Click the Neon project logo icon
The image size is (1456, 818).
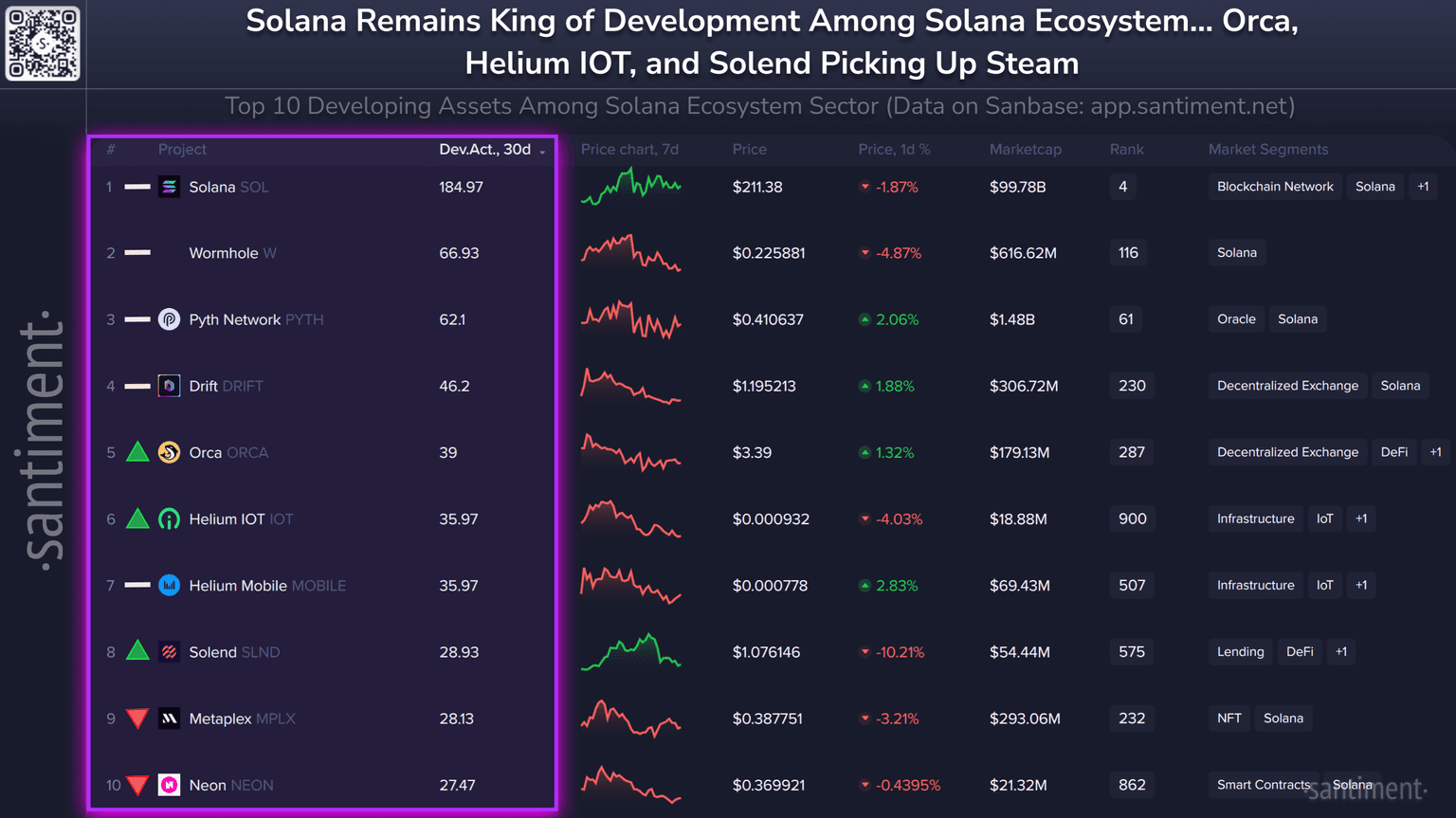(169, 785)
